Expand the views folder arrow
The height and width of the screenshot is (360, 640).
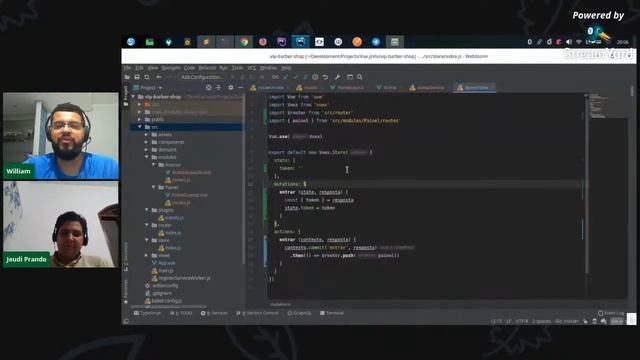tap(147, 256)
